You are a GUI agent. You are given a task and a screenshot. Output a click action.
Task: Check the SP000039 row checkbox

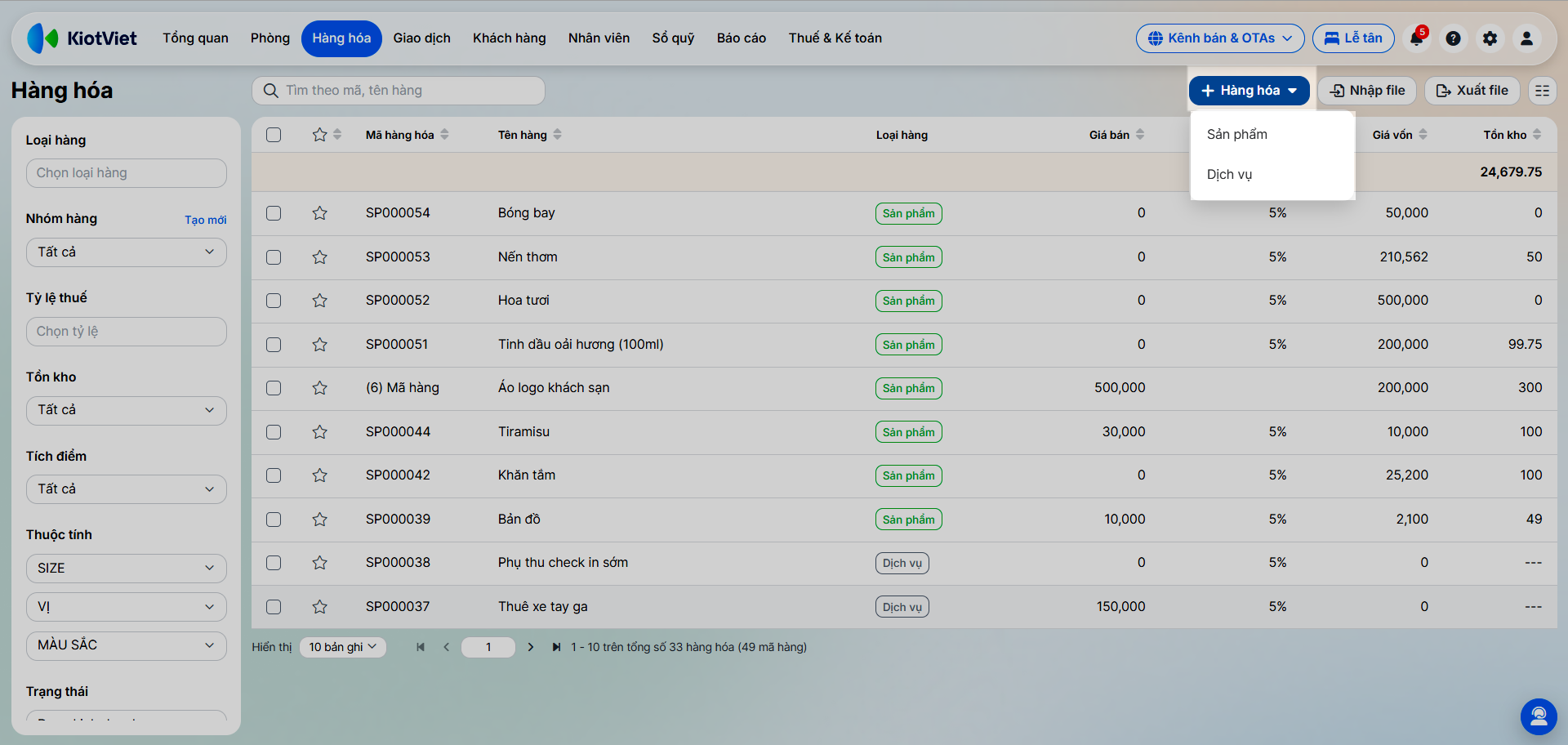[x=274, y=520]
